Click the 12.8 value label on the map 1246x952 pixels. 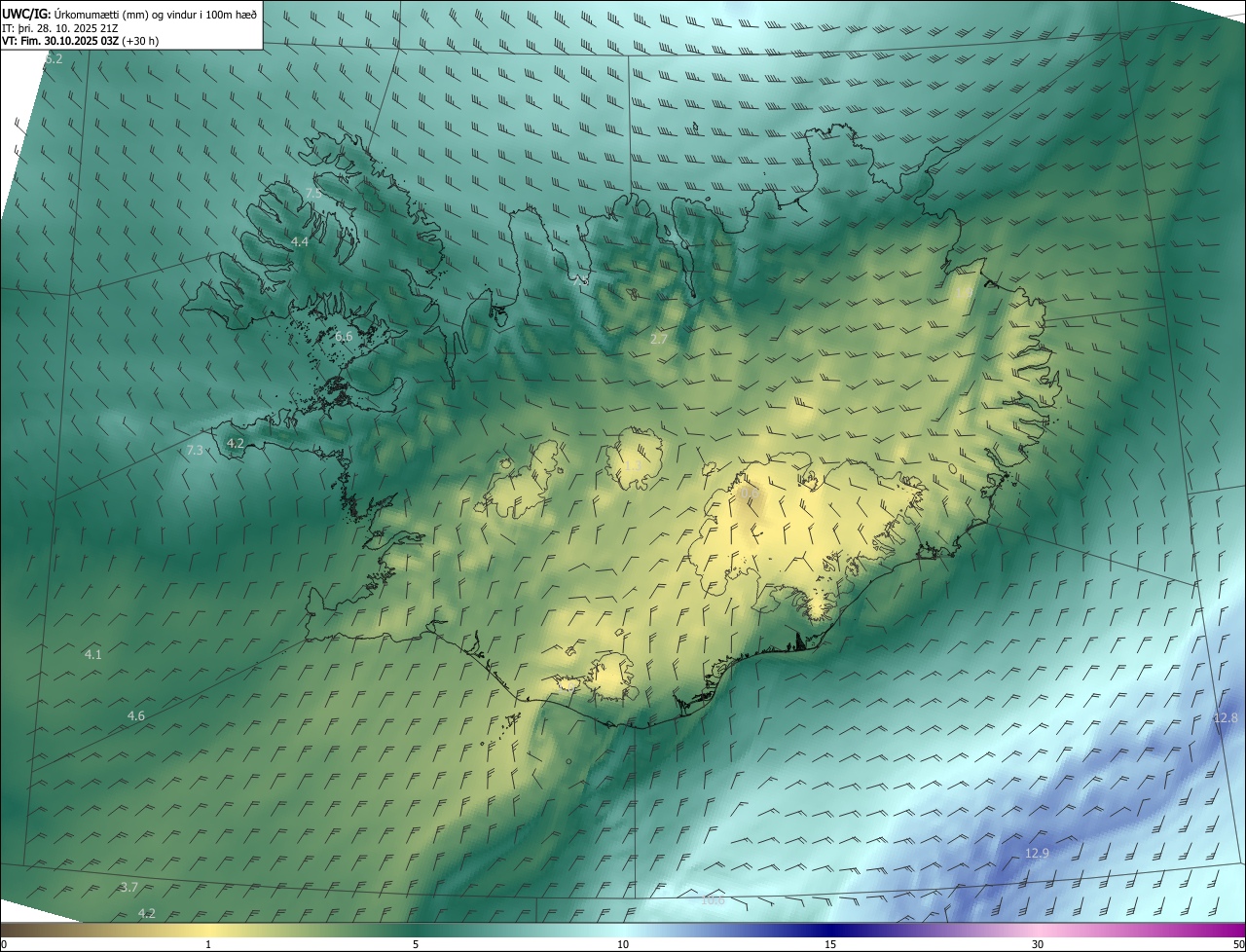point(1226,718)
